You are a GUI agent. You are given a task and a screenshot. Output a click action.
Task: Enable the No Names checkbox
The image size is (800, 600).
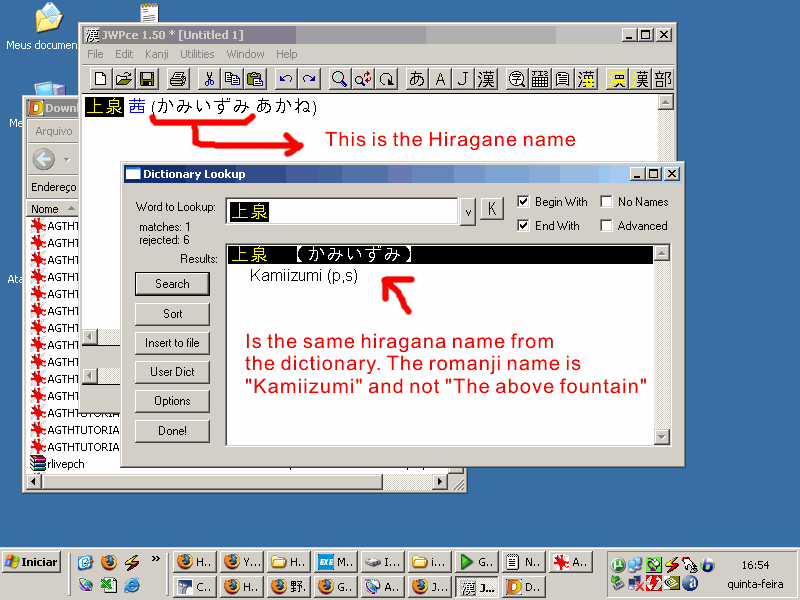coord(606,202)
